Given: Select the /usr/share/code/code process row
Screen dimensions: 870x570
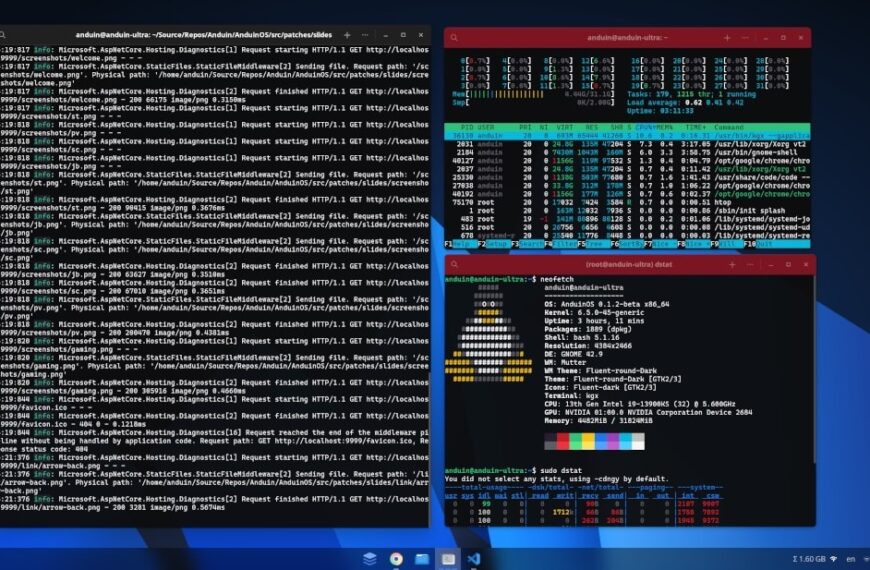Looking at the screenshot, I should coord(627,177).
